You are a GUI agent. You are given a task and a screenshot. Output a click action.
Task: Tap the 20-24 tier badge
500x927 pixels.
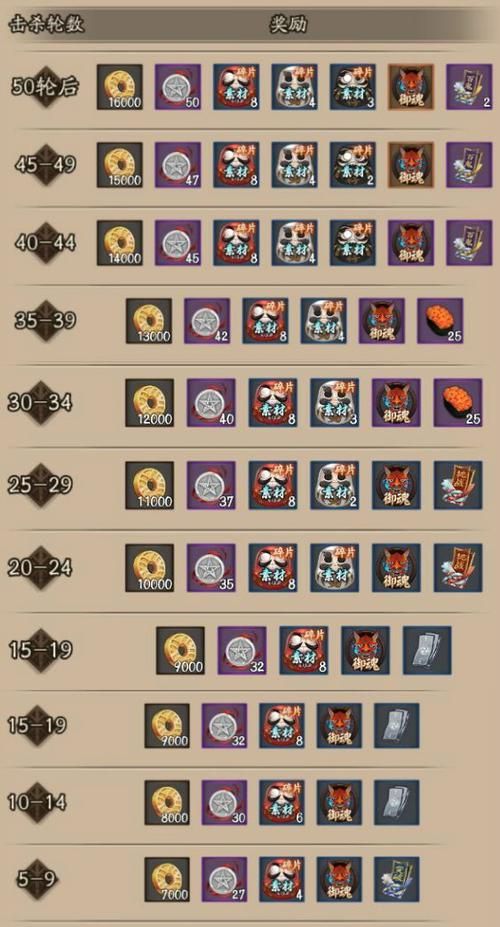[x=40, y=568]
